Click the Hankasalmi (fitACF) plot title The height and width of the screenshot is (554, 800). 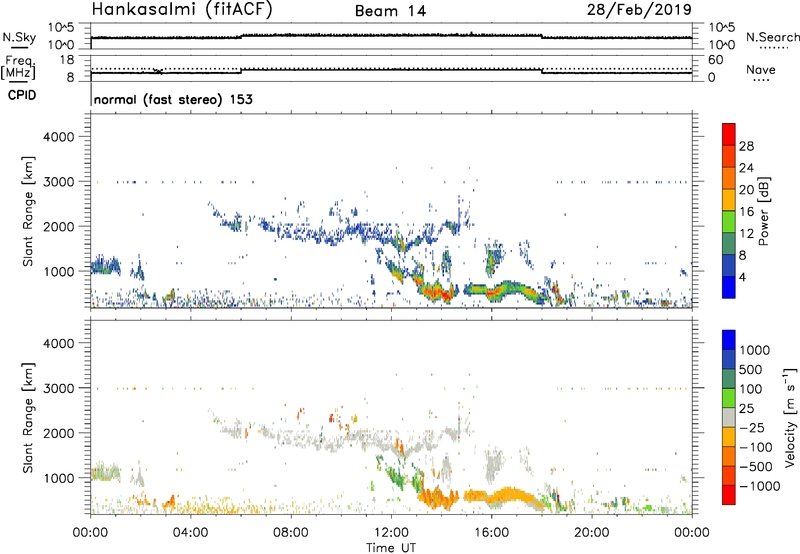tap(182, 9)
